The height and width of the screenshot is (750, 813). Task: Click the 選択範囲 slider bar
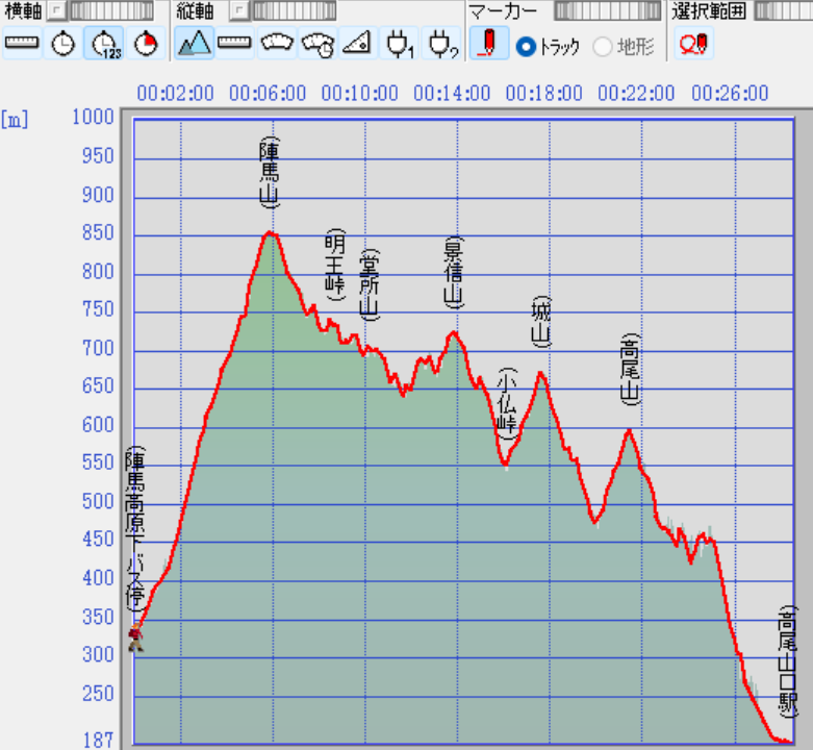[x=783, y=10]
